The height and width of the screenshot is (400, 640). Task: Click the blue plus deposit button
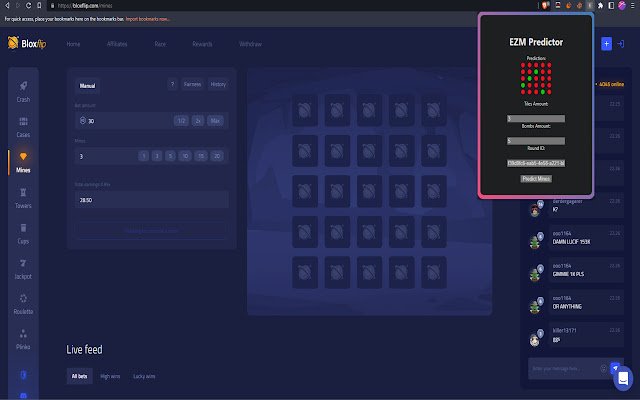click(607, 44)
